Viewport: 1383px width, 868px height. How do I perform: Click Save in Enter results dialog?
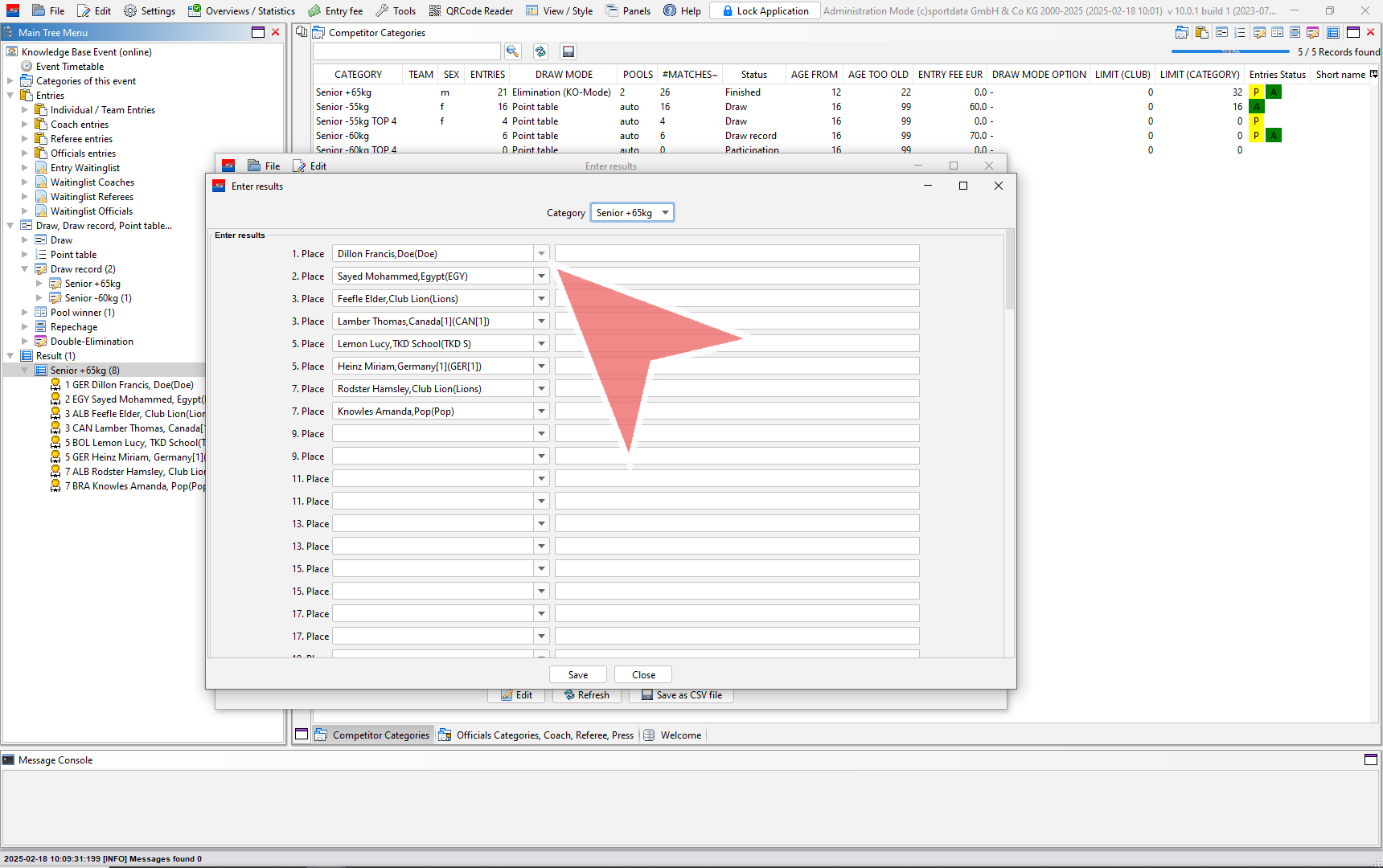[x=577, y=674]
